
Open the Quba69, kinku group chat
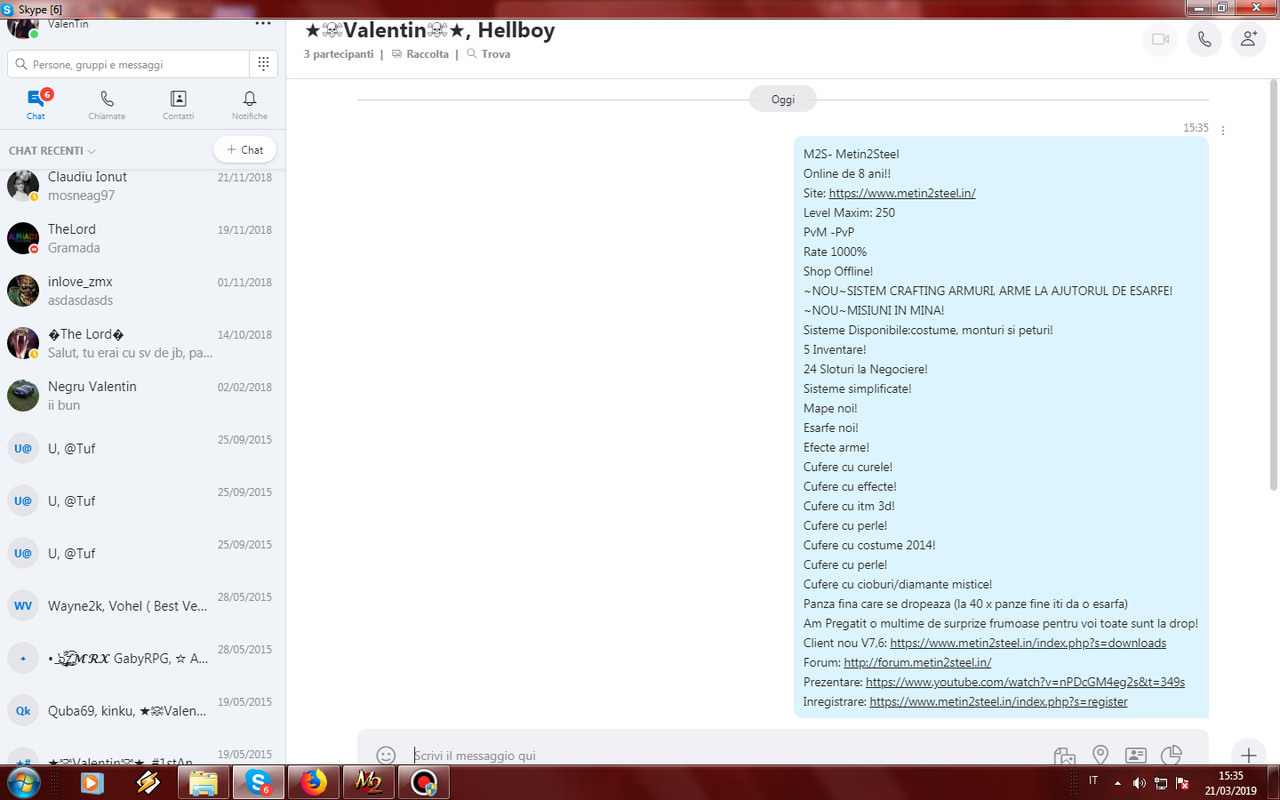(142, 710)
